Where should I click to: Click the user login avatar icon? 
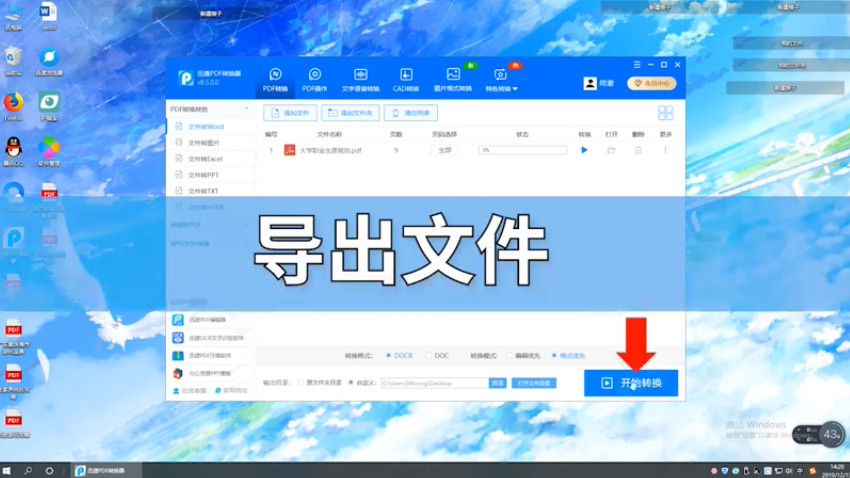coord(590,83)
